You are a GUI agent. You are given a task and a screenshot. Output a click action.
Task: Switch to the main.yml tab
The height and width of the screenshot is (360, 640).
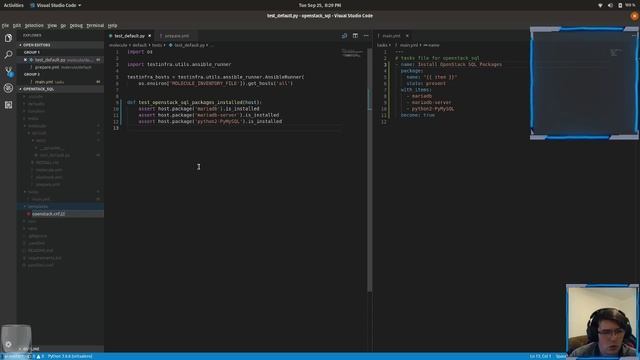tap(391, 36)
